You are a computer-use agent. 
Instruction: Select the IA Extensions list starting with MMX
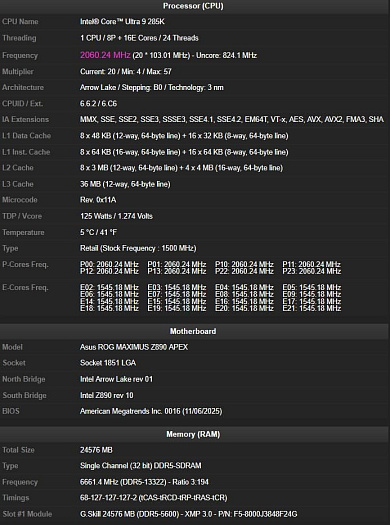[232, 120]
